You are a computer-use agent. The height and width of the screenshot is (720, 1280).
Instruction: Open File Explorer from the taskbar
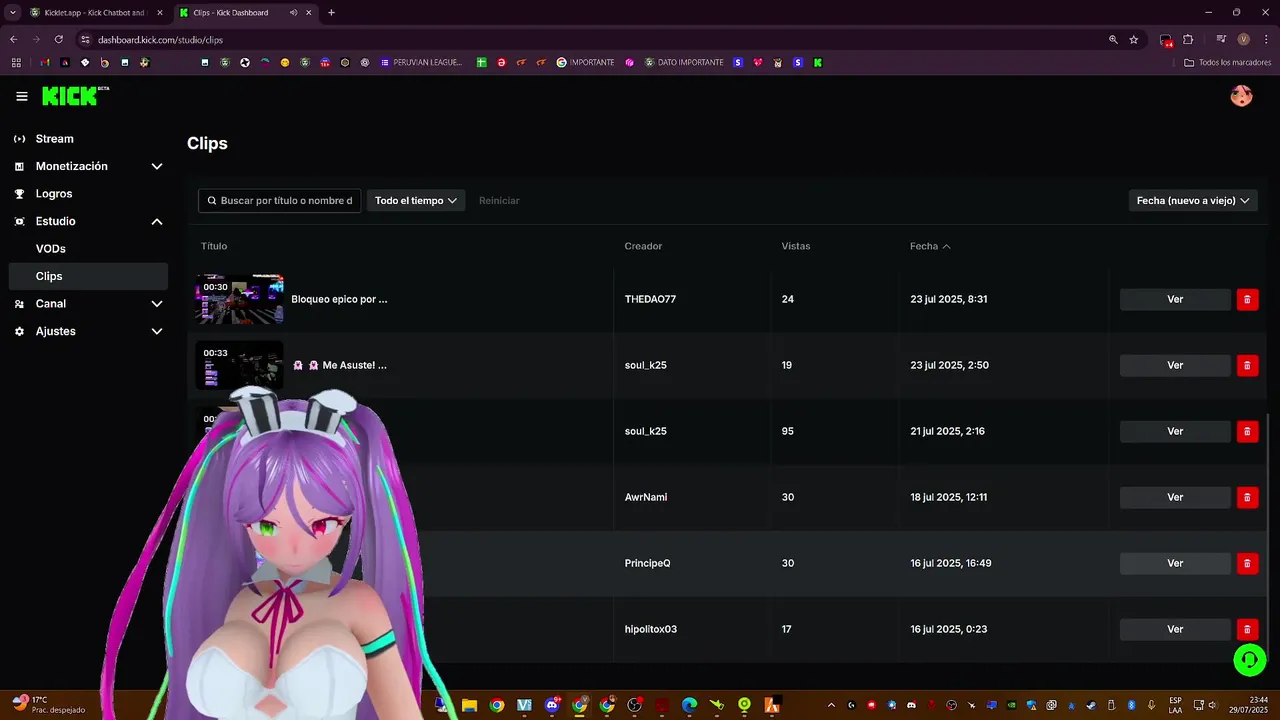469,705
